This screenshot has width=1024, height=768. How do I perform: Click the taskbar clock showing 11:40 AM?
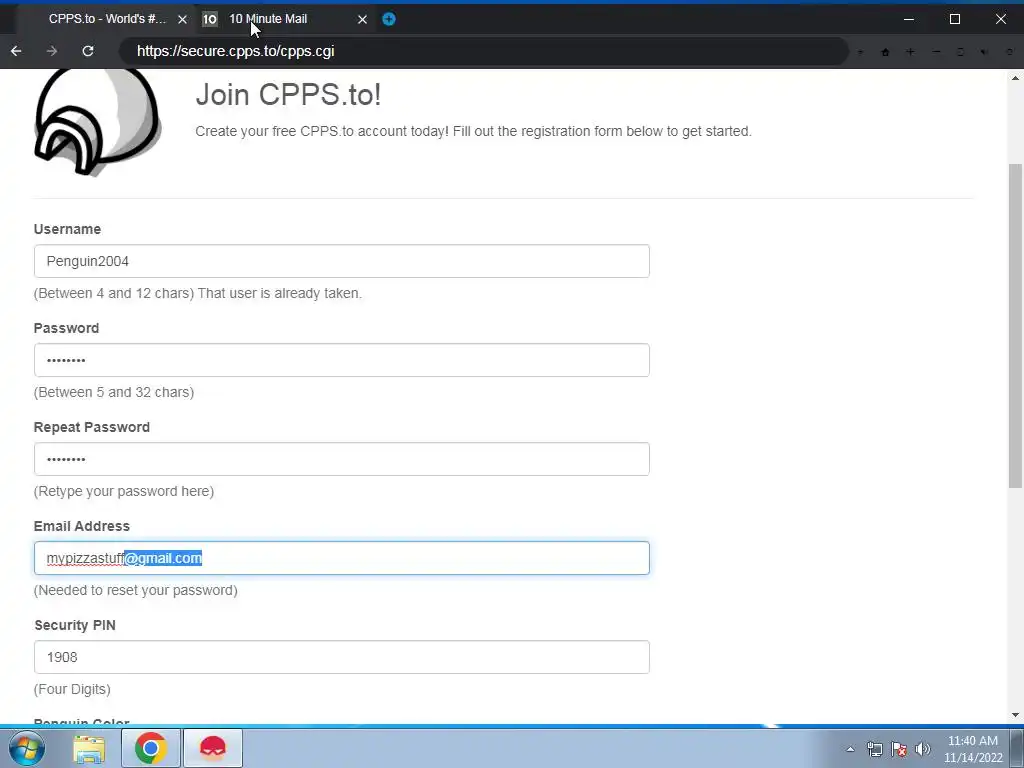point(973,749)
